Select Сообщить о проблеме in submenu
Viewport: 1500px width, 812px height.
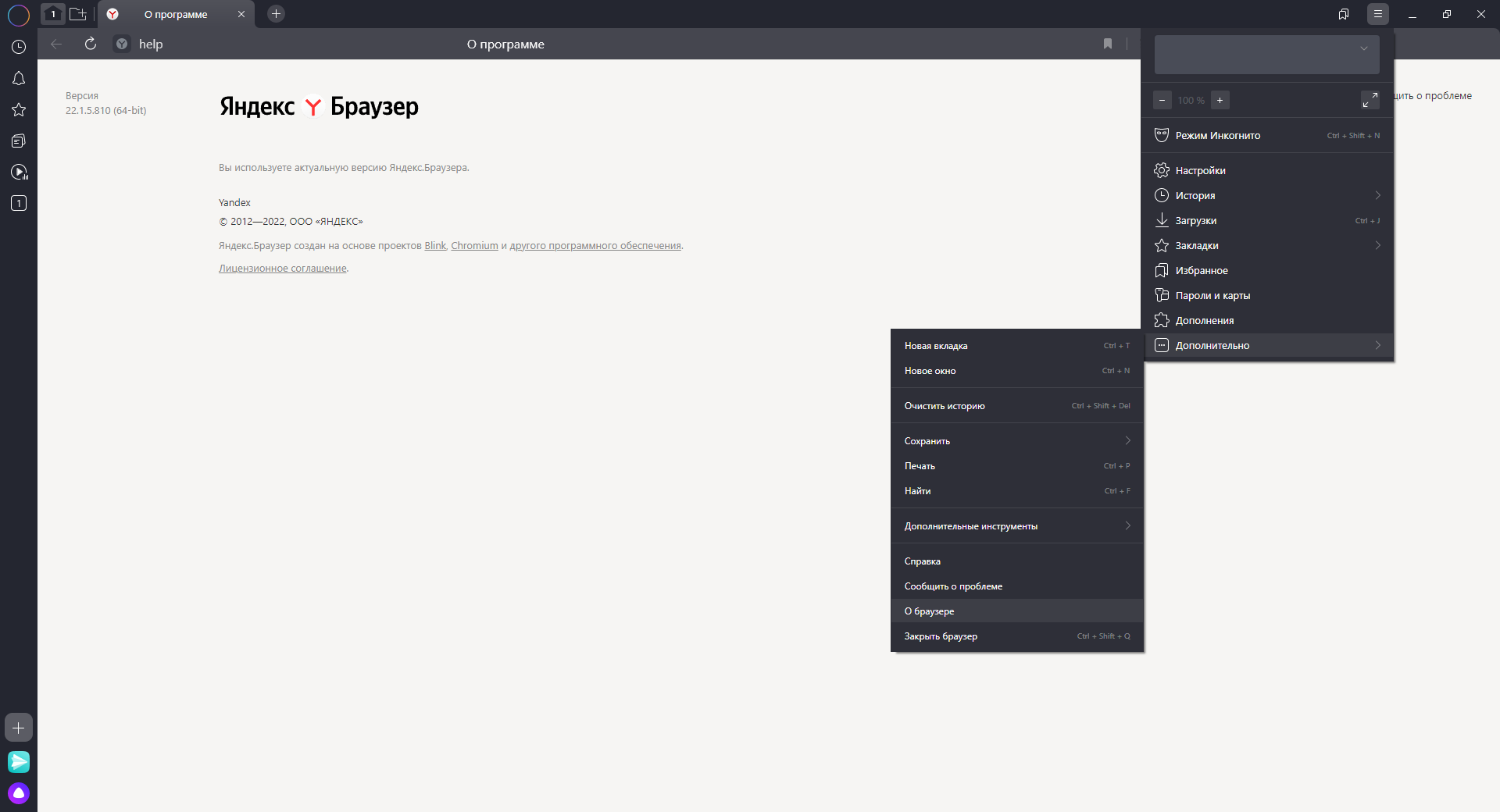point(1017,586)
